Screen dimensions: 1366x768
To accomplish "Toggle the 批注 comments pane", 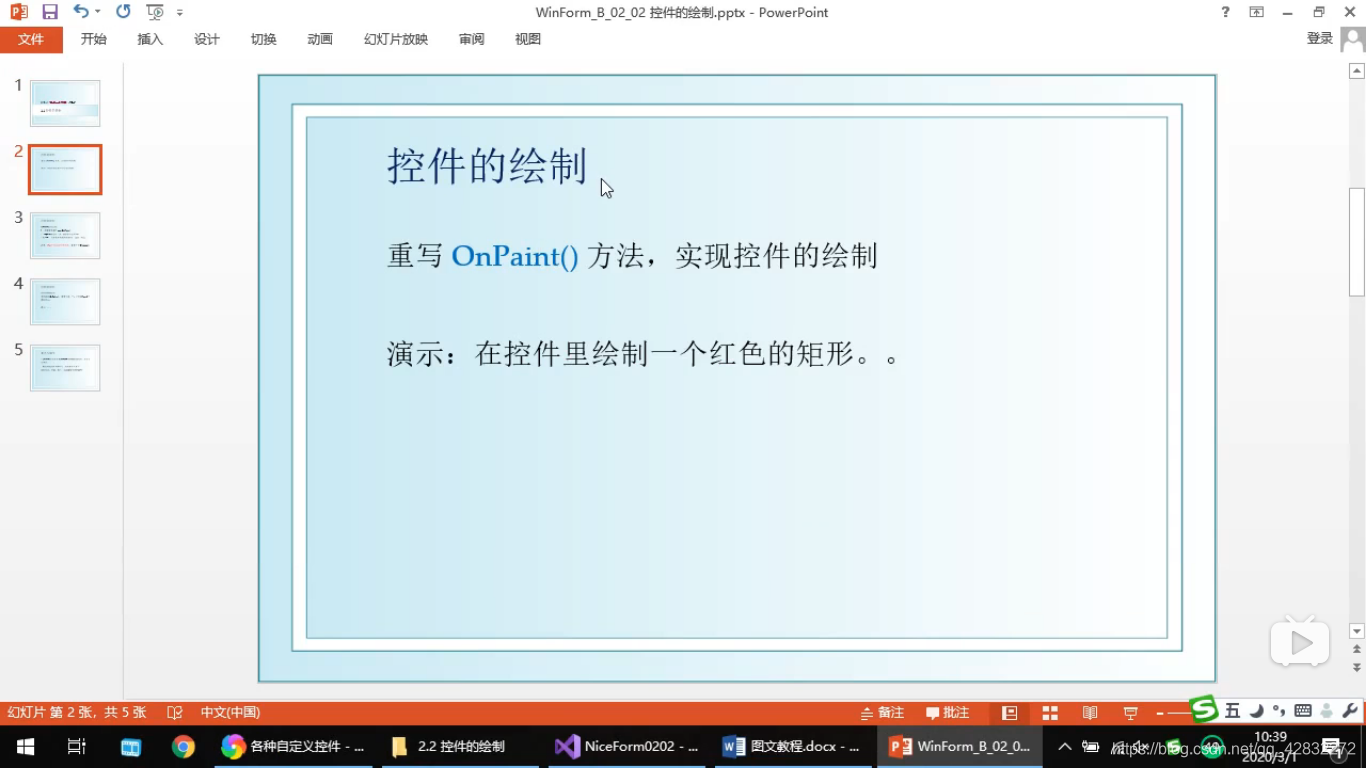I will tap(947, 713).
